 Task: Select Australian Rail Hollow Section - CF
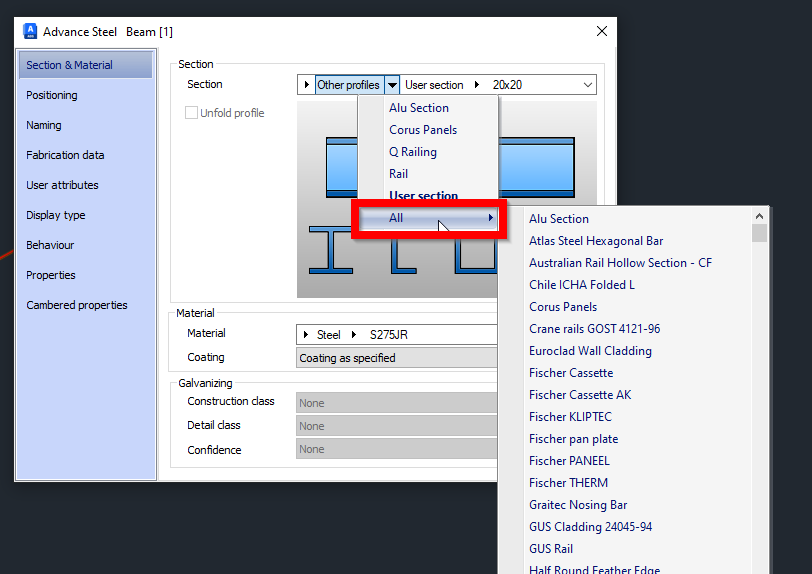click(620, 263)
